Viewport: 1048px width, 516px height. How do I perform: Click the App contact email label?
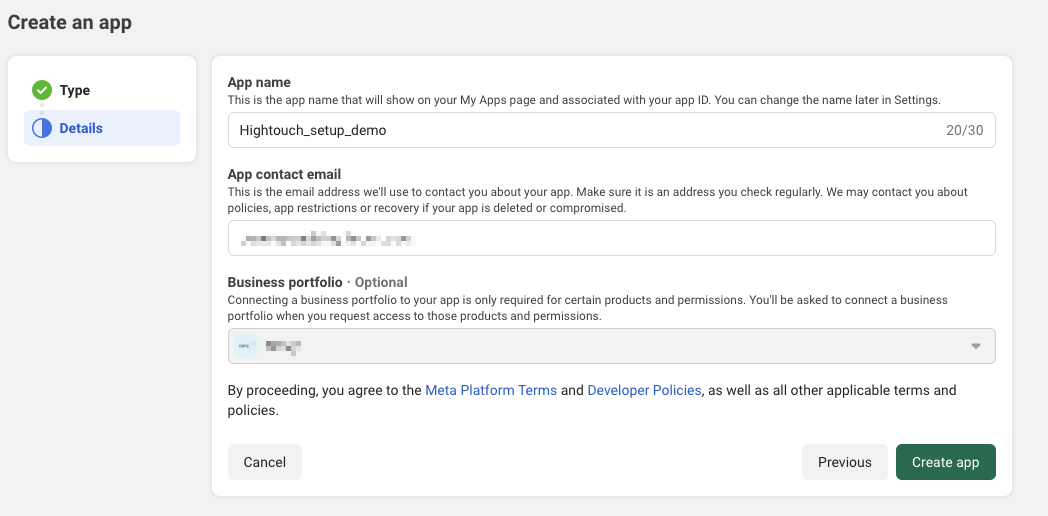pos(284,174)
